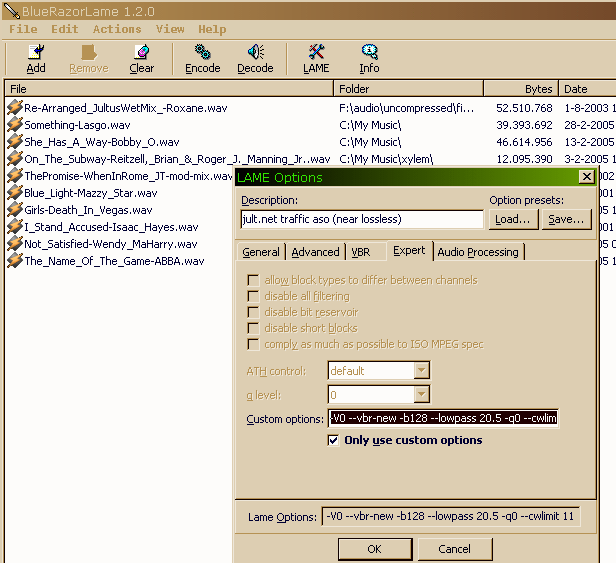Click the 12.095.390 bytes value
616x563 pixels.
524,159
